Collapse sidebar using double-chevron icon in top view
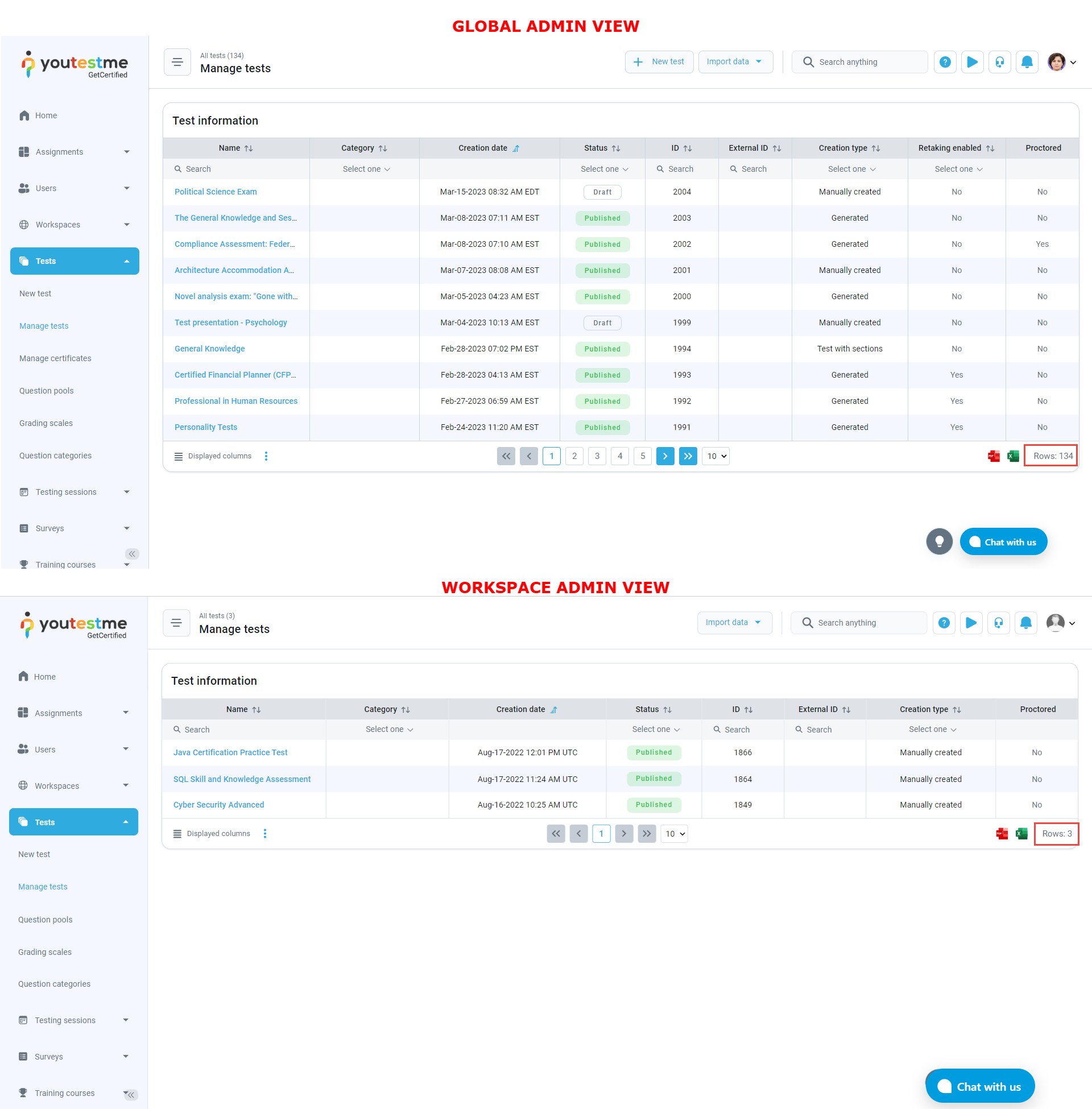The height and width of the screenshot is (1109, 1092). pos(132,553)
